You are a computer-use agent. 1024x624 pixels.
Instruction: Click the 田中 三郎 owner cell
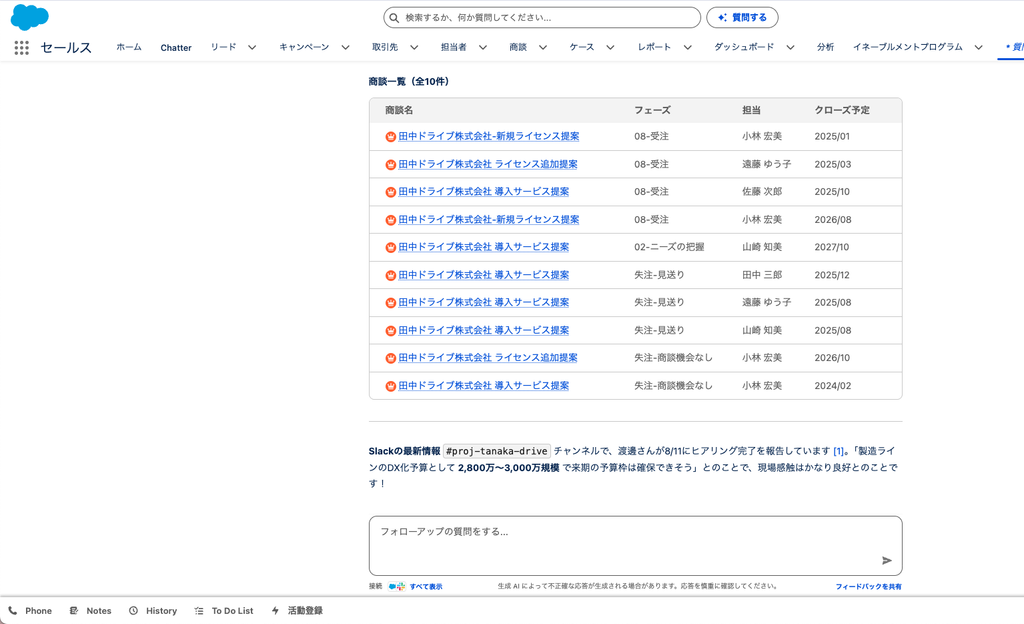click(761, 275)
